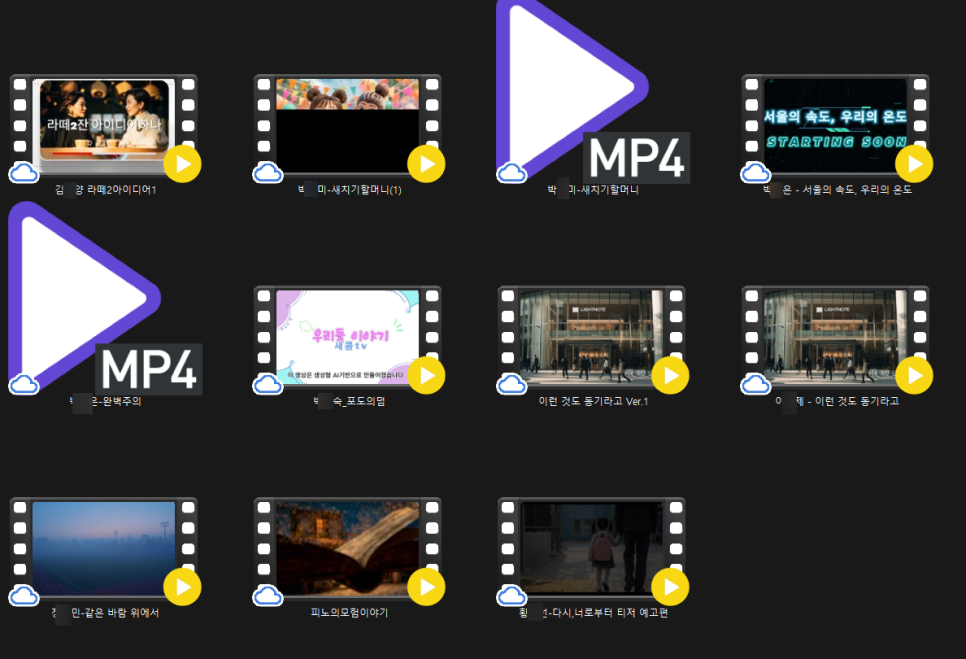The height and width of the screenshot is (659, 966).
Task: Select the 서울의 속도, 우리의 온도 thumbnail
Action: pos(835,125)
